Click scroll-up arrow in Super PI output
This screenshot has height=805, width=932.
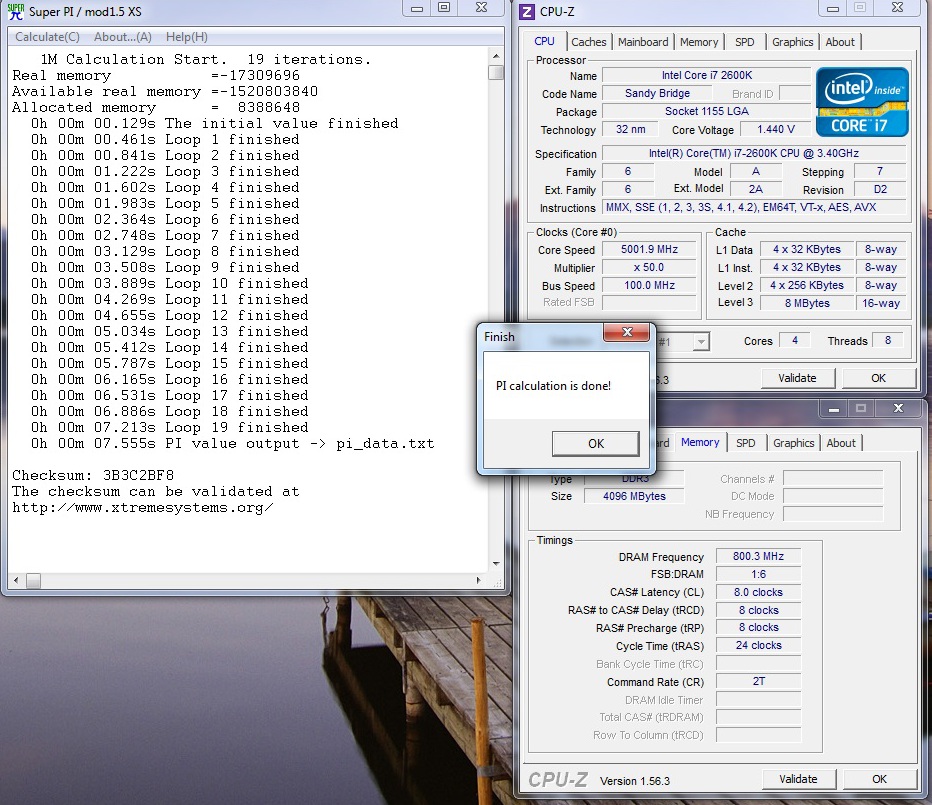[496, 56]
